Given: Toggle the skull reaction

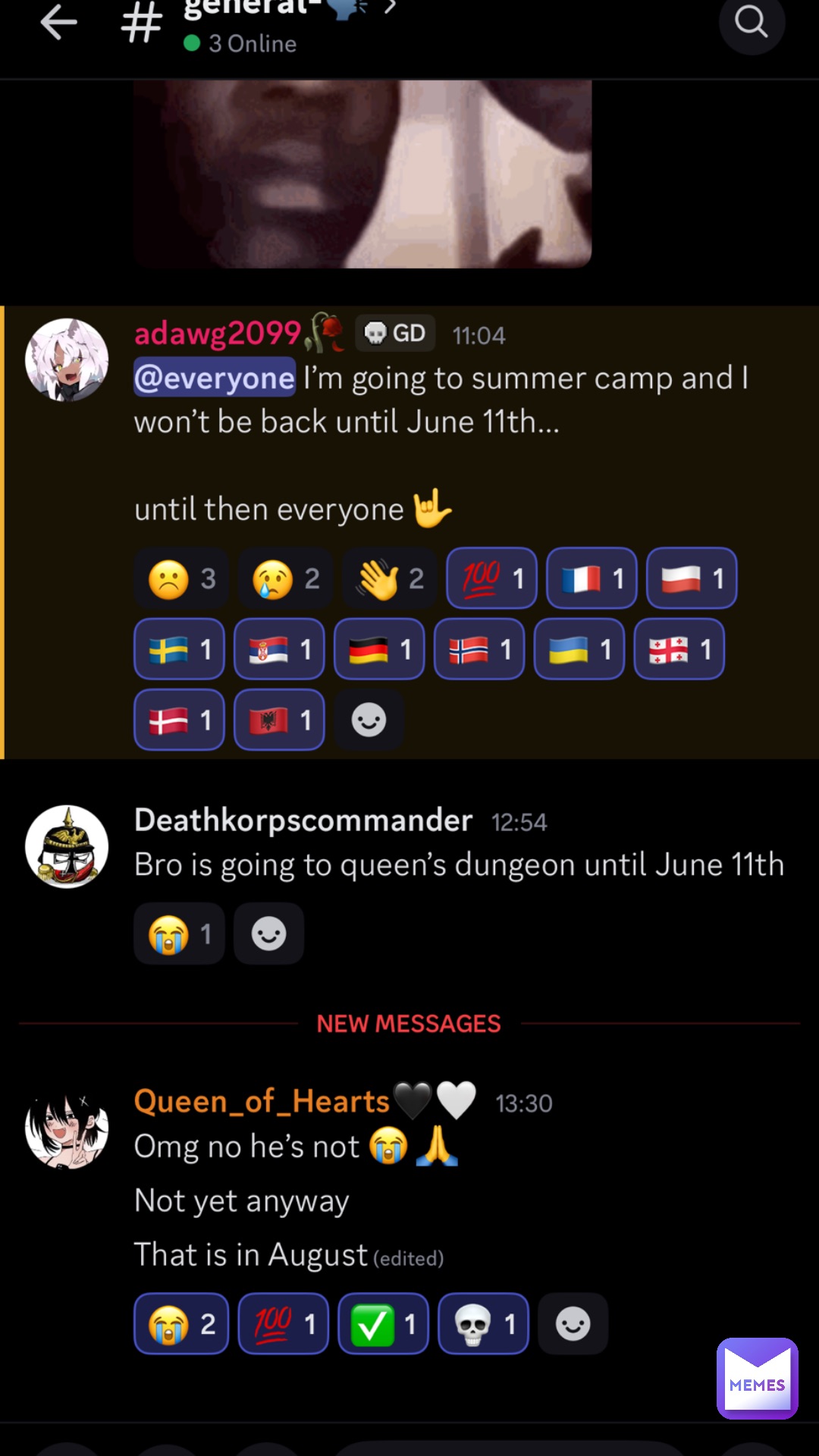Looking at the screenshot, I should point(483,1324).
